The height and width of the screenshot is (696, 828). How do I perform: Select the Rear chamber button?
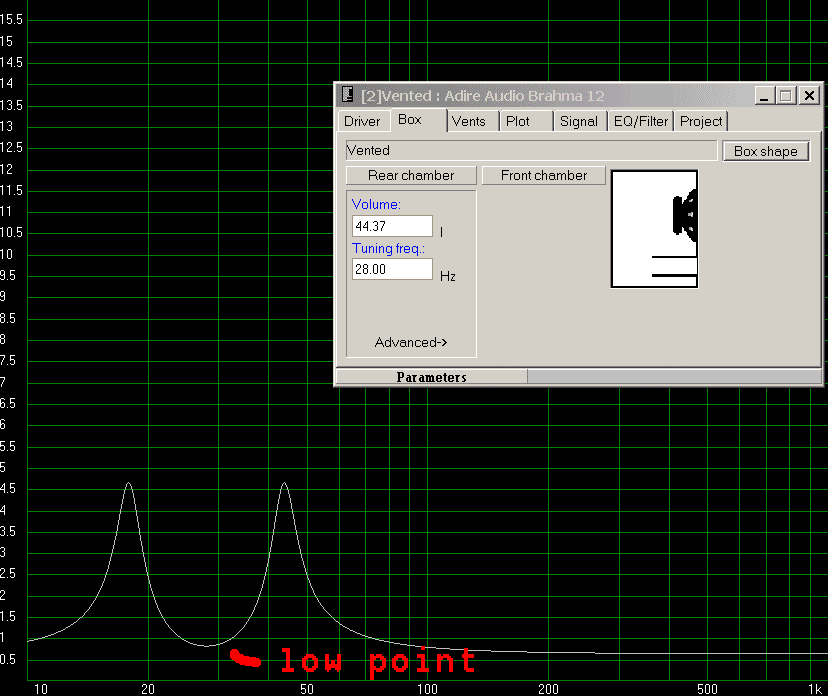pos(411,175)
